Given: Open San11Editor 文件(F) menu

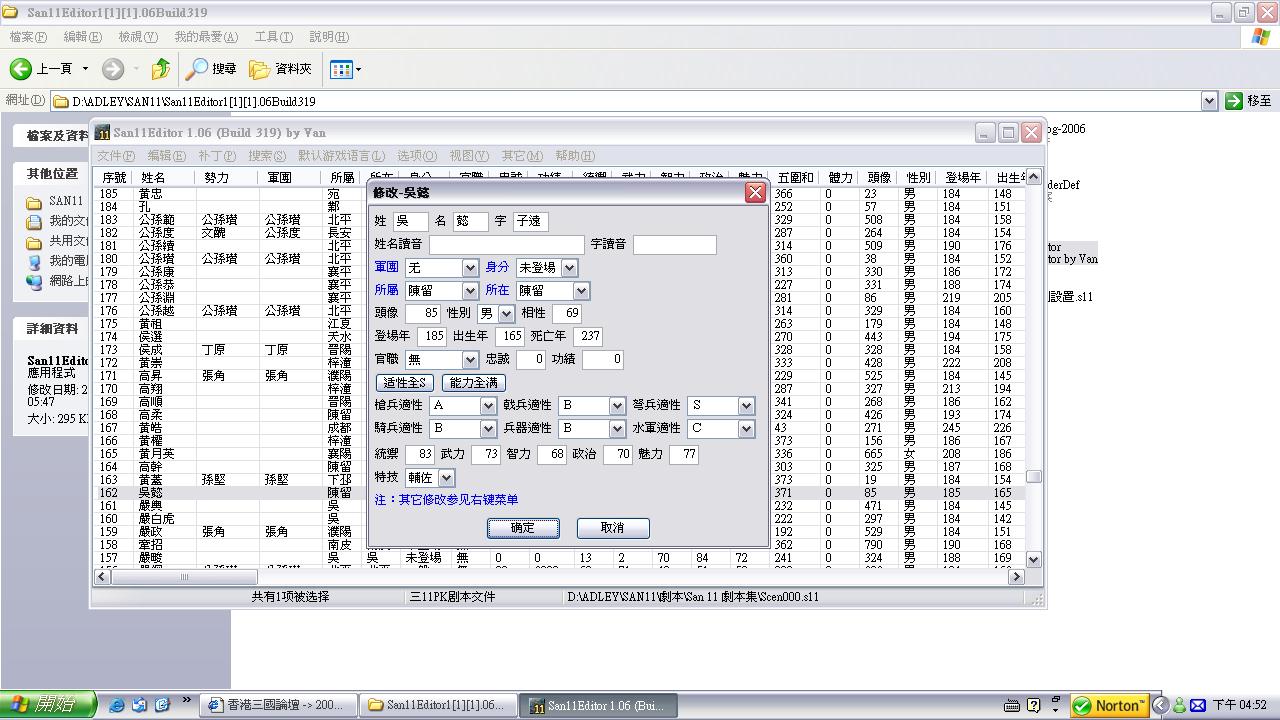Looking at the screenshot, I should click(116, 156).
